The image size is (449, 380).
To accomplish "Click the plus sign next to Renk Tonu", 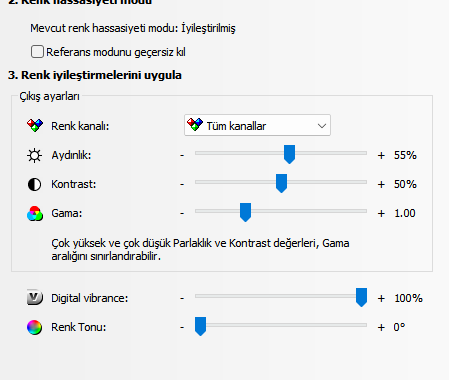I will pyautogui.click(x=381, y=327).
